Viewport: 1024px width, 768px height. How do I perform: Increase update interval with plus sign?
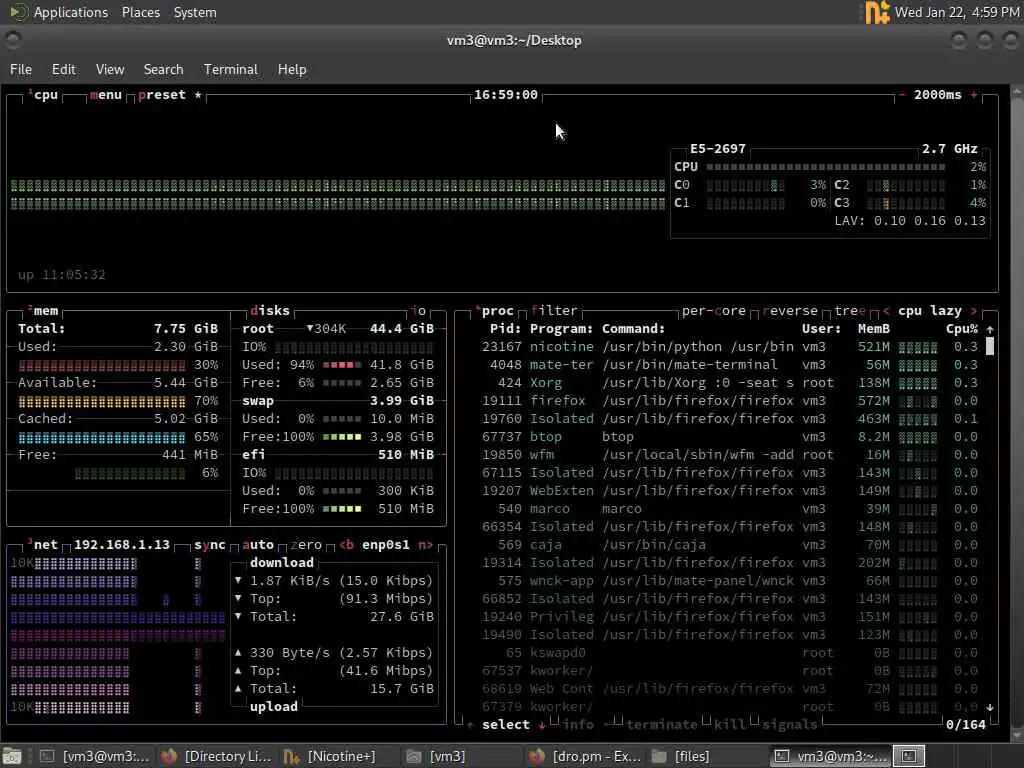pos(974,95)
